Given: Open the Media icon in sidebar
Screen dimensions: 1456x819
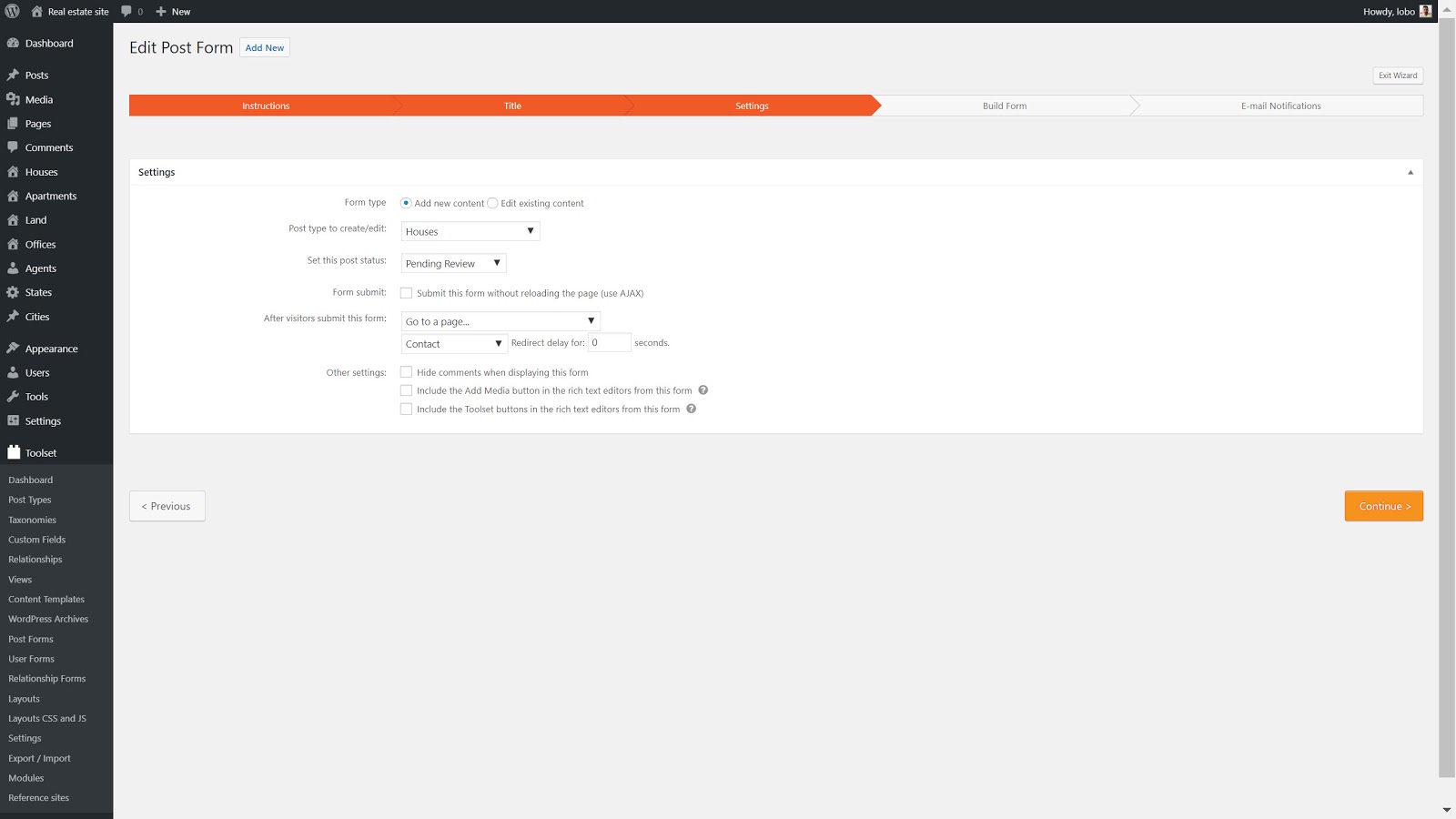Looking at the screenshot, I should click(13, 99).
